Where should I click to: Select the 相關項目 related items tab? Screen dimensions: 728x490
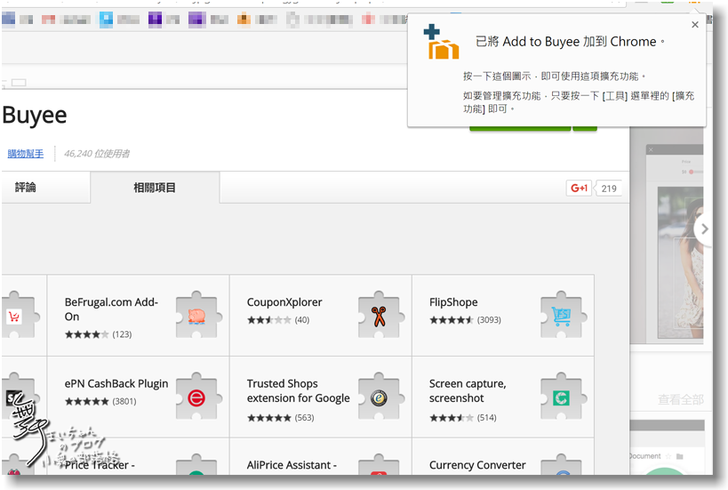coord(154,187)
